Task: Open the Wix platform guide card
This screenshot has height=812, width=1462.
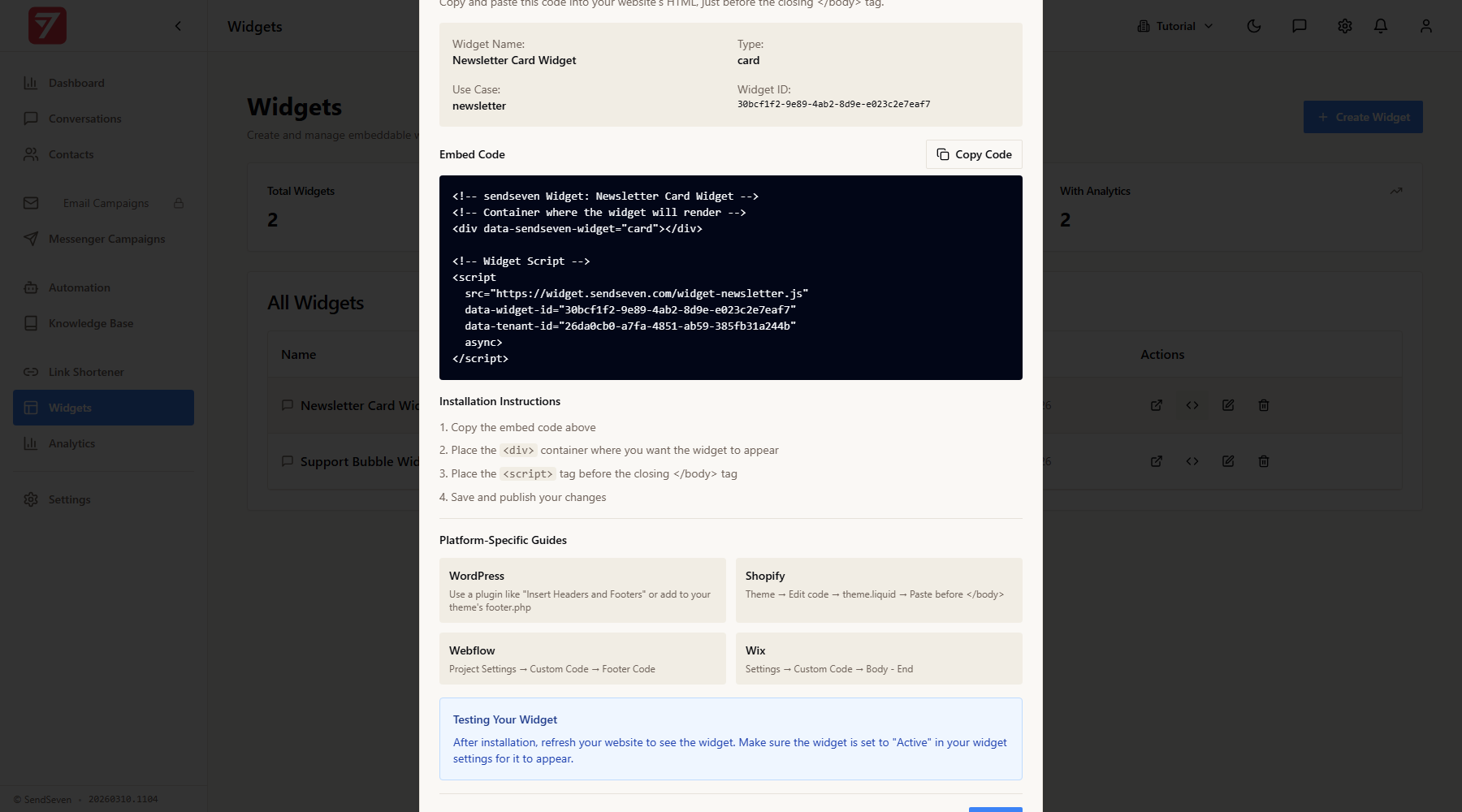Action: pos(879,659)
